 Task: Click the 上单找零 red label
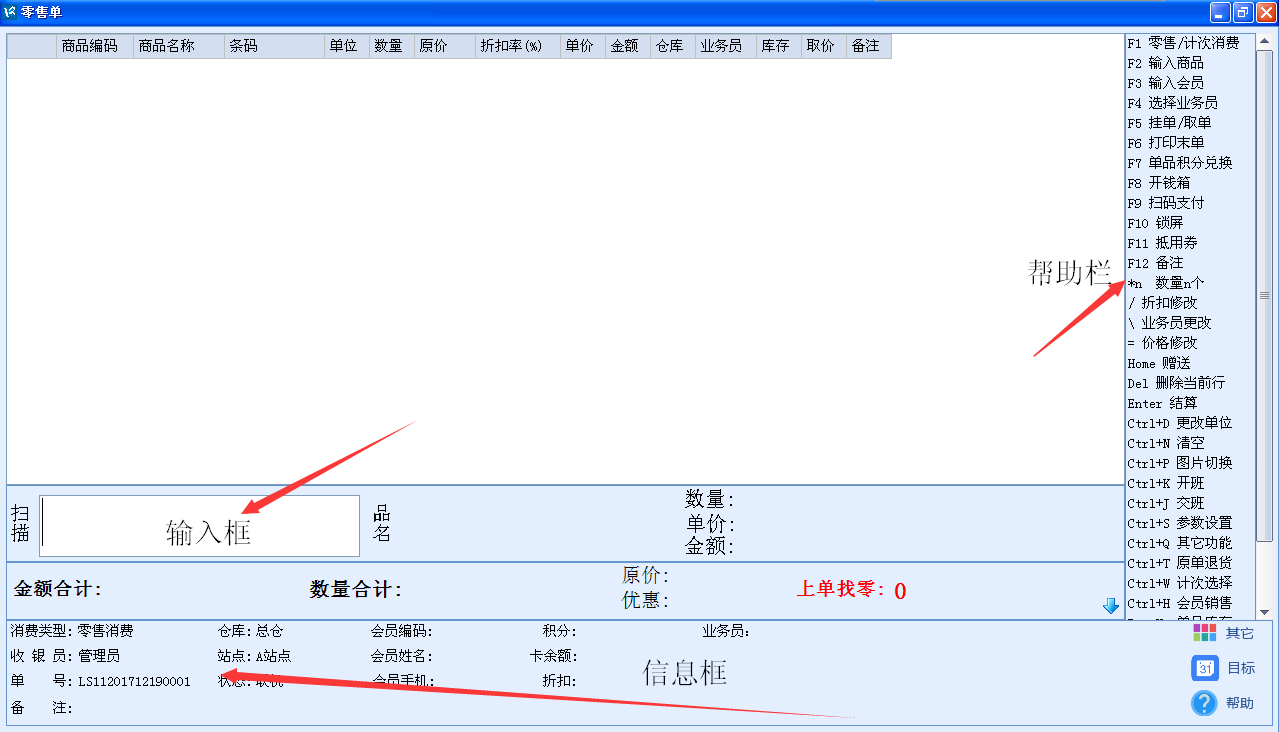click(840, 589)
